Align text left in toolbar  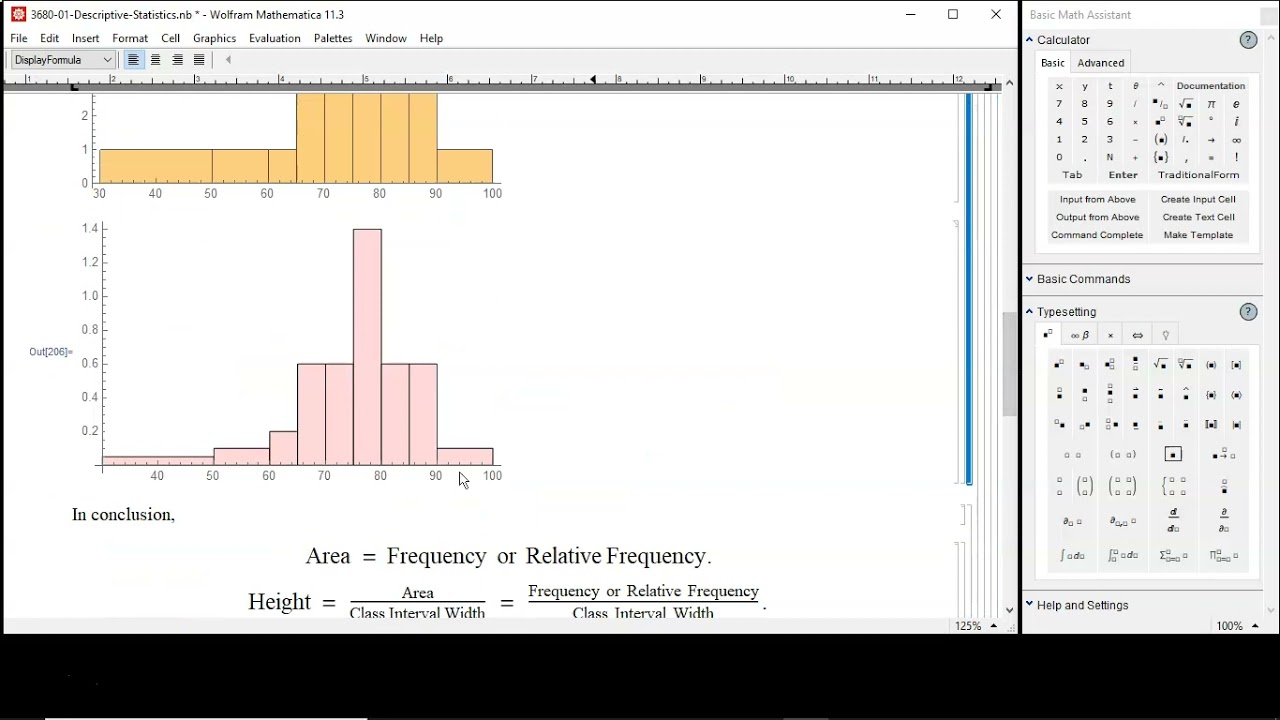pos(133,60)
